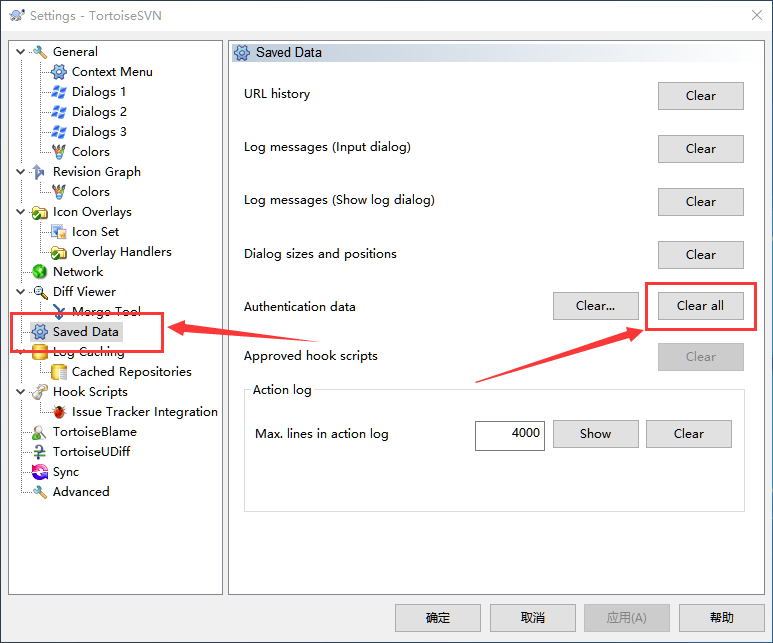This screenshot has height=643, width=773.
Task: Select TortoiseBlame settings
Action: pos(95,432)
